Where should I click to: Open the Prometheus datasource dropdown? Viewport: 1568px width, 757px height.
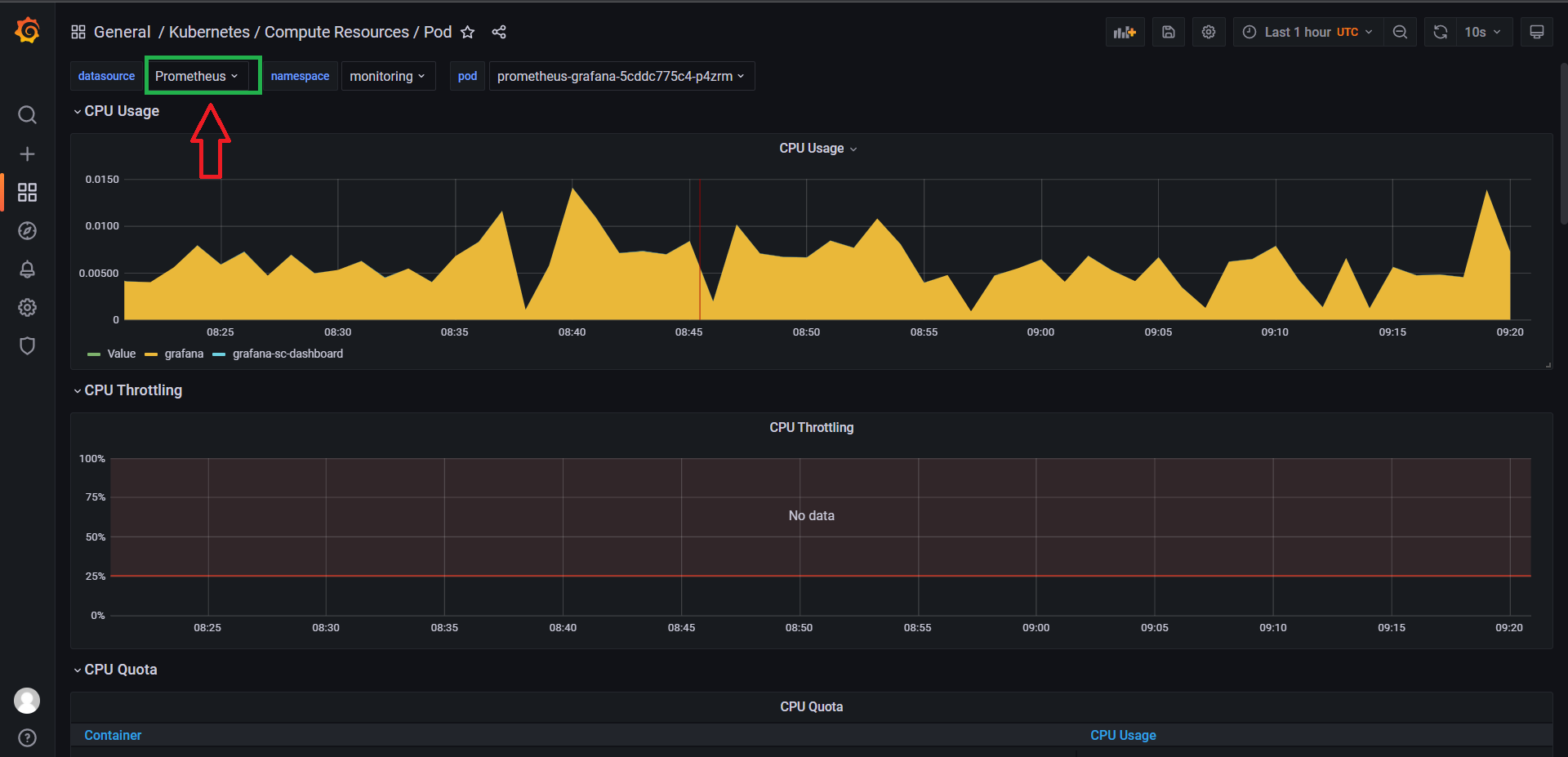click(196, 76)
